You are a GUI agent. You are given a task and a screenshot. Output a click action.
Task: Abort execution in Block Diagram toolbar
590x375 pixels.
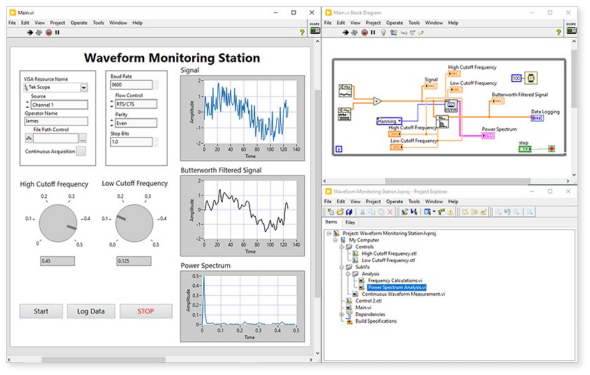click(x=364, y=32)
